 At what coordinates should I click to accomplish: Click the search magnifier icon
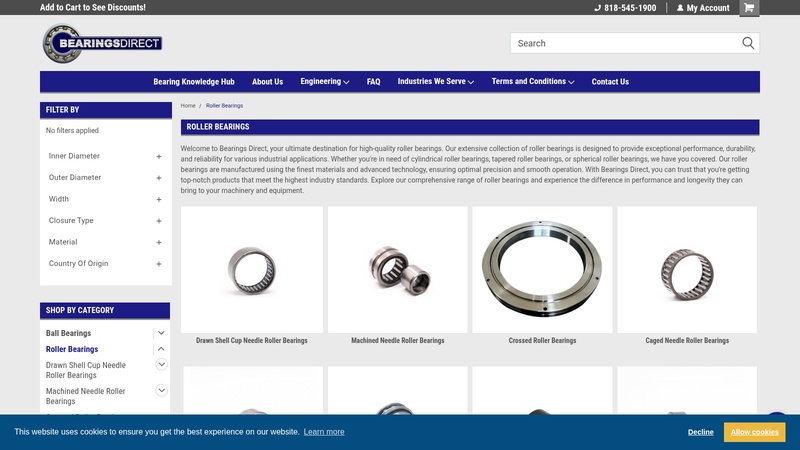pyautogui.click(x=748, y=43)
